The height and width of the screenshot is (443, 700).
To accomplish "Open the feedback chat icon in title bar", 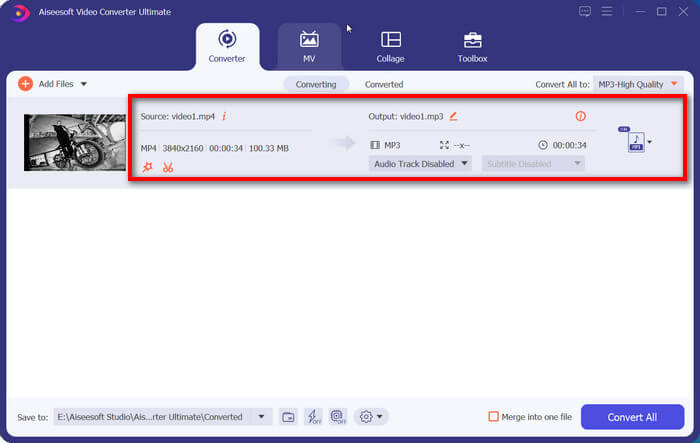I will [x=585, y=11].
